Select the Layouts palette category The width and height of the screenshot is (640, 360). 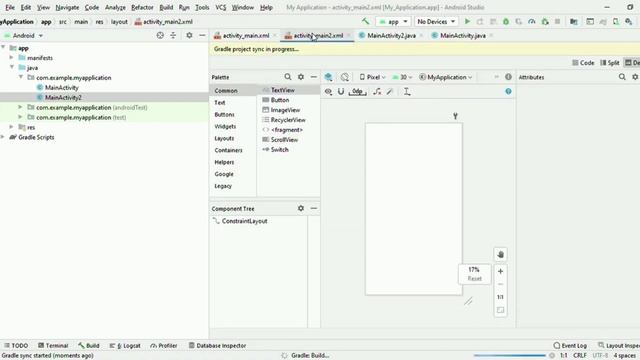(x=224, y=138)
